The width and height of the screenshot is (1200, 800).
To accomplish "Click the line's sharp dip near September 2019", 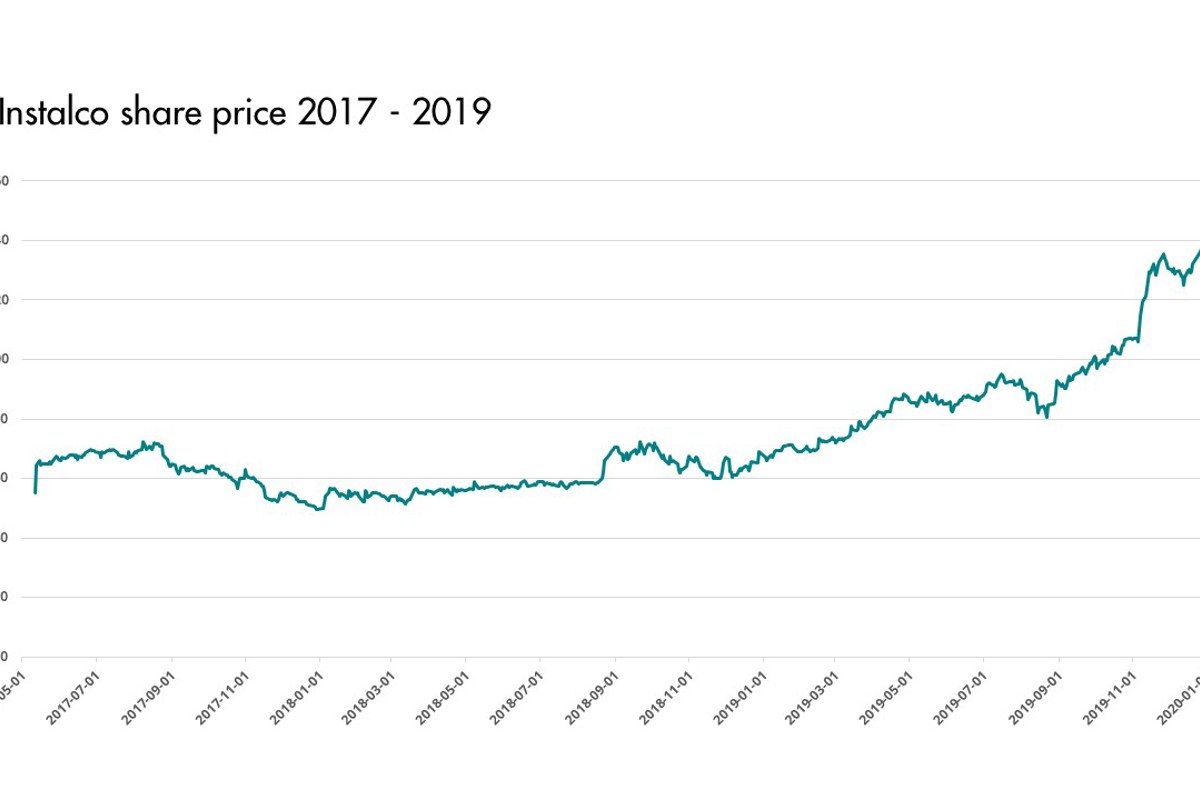I will pyautogui.click(x=1046, y=415).
